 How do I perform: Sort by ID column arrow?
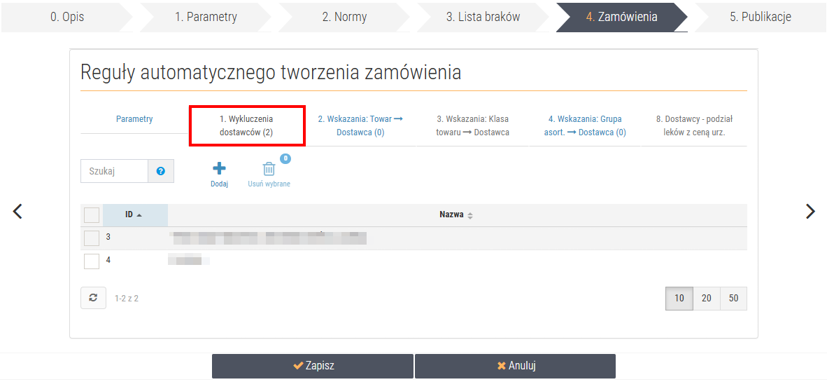coord(139,215)
